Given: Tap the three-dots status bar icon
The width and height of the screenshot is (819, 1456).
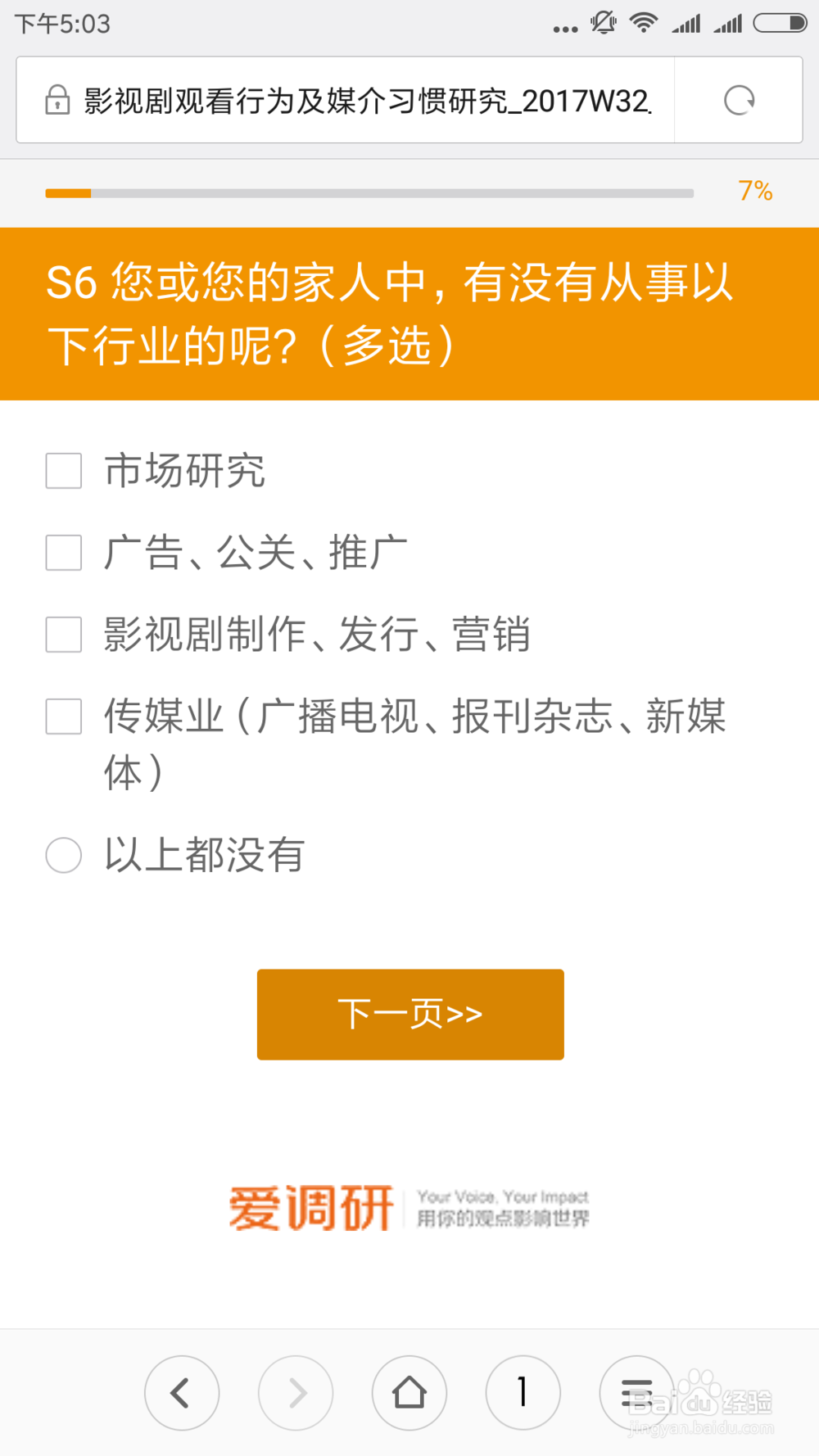Looking at the screenshot, I should (x=565, y=29).
